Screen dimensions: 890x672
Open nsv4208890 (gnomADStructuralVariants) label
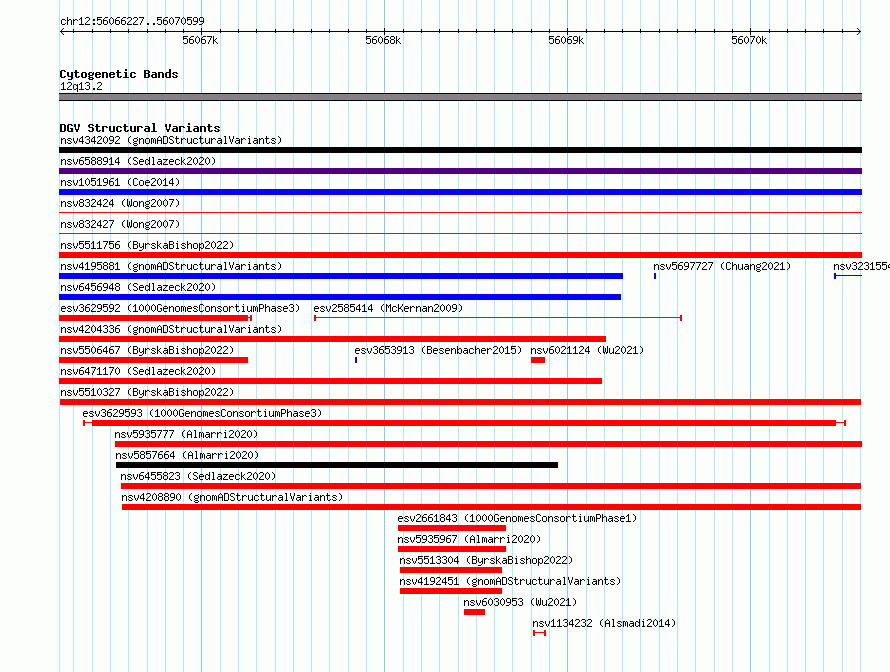(x=232, y=497)
